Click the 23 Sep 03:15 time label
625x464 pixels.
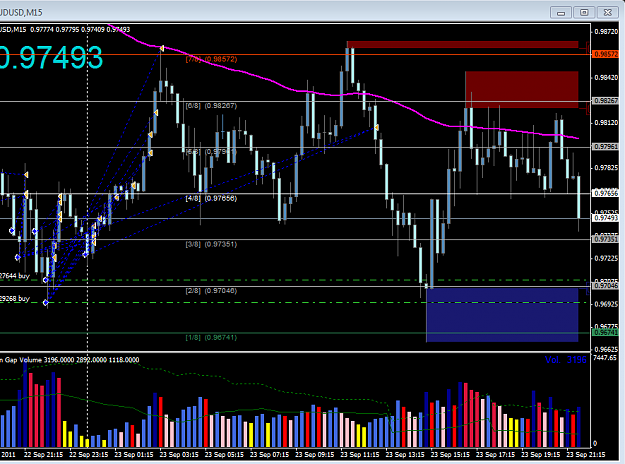click(179, 454)
